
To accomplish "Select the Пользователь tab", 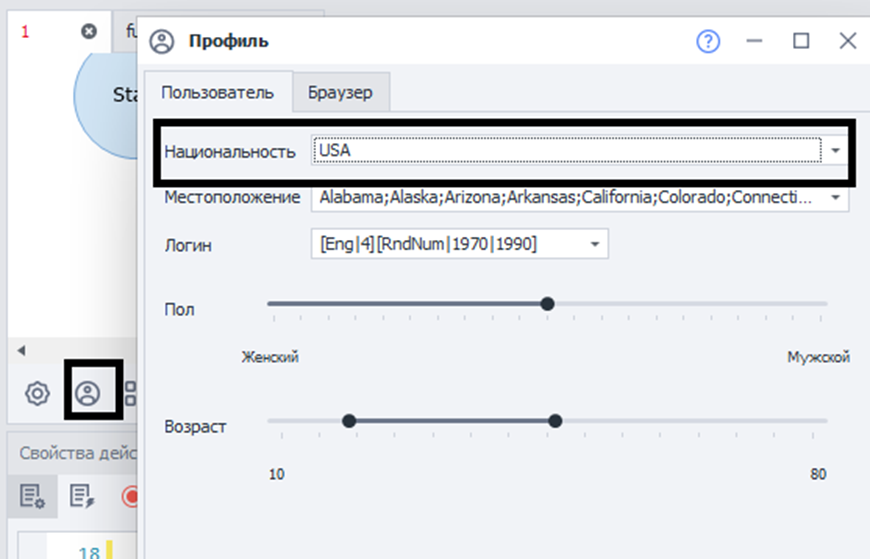I will 217,92.
